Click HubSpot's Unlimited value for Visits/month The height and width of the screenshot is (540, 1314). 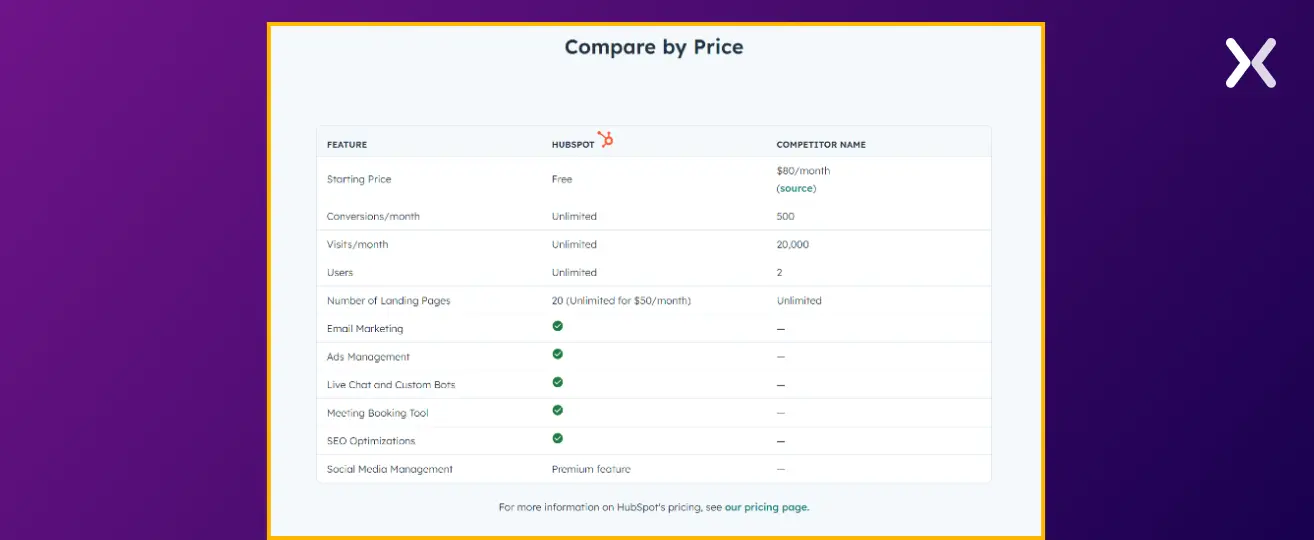point(574,244)
